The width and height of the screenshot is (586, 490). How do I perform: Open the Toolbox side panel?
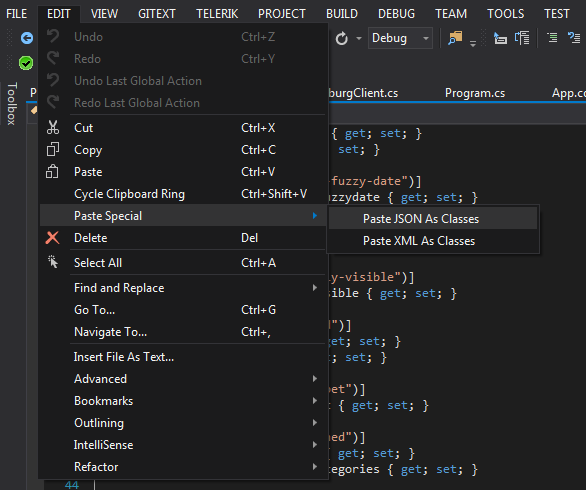12,104
